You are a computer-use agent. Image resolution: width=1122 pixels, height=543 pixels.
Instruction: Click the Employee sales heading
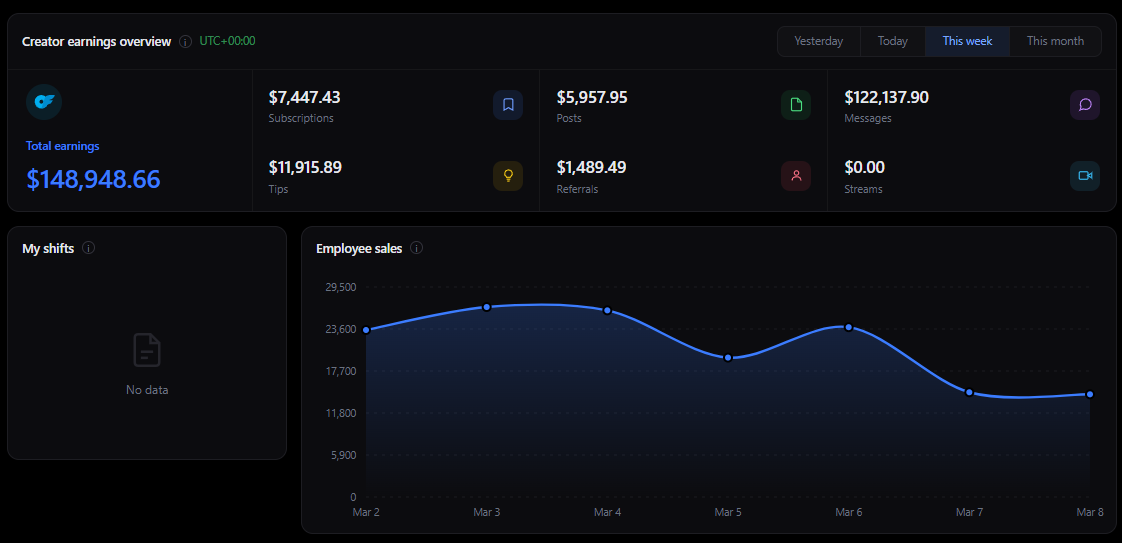[359, 248]
